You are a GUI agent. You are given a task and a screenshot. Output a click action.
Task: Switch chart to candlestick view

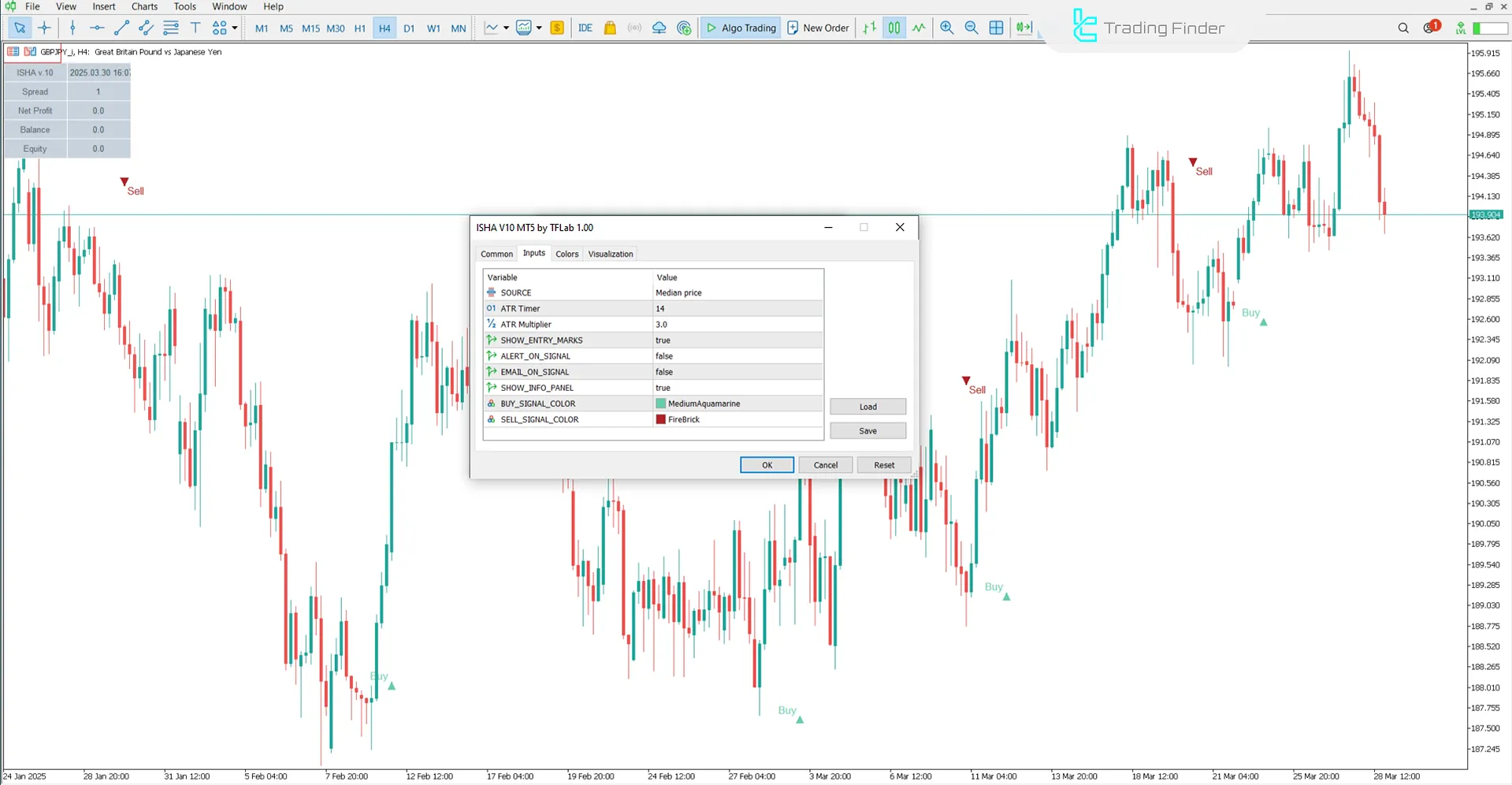click(894, 28)
